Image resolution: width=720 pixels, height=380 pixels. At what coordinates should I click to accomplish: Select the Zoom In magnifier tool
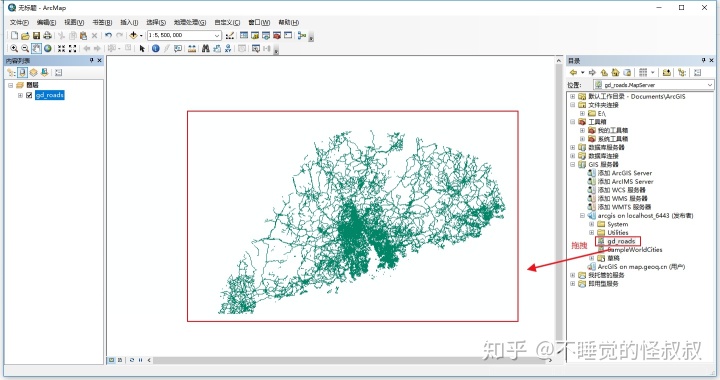click(x=14, y=48)
